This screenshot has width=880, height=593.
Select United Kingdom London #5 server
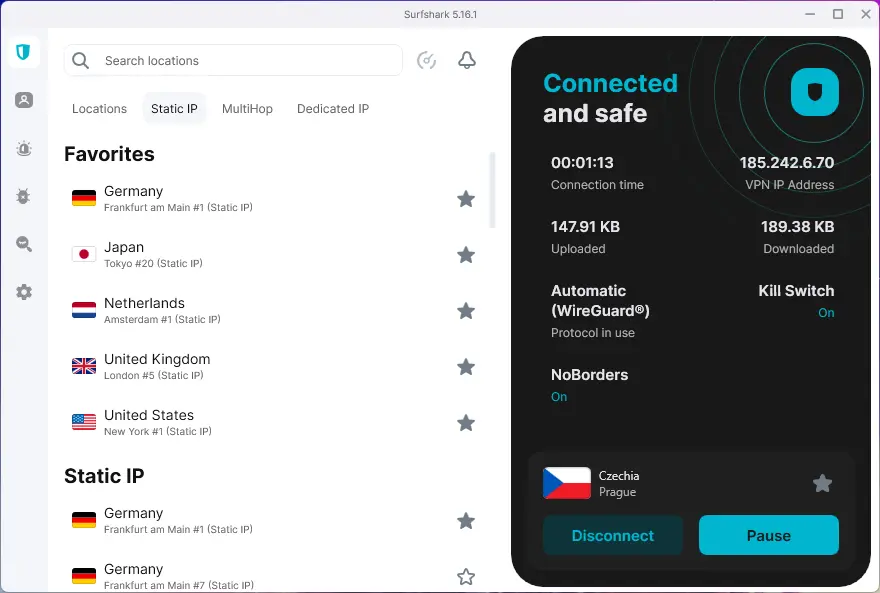tap(157, 366)
